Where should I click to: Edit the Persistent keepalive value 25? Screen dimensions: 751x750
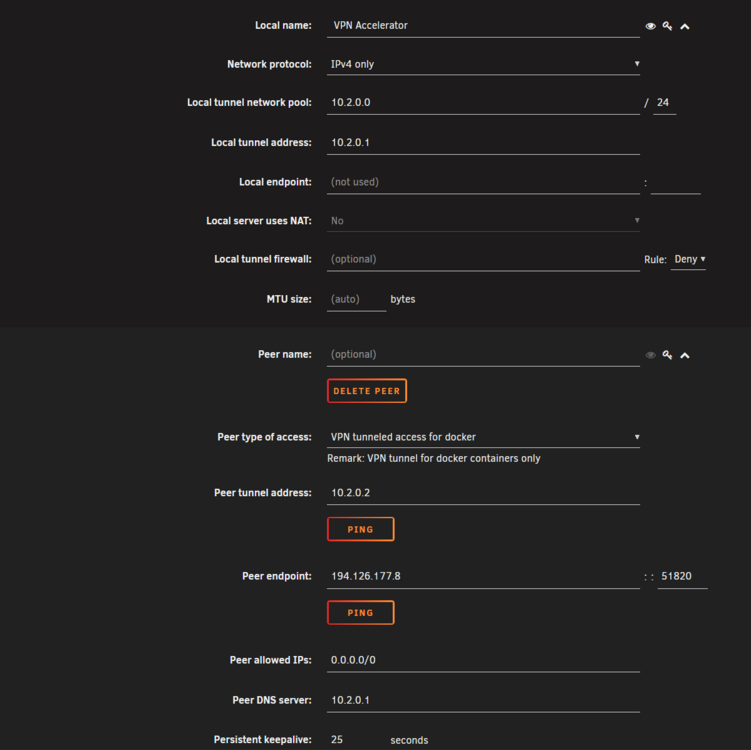tap(356, 740)
